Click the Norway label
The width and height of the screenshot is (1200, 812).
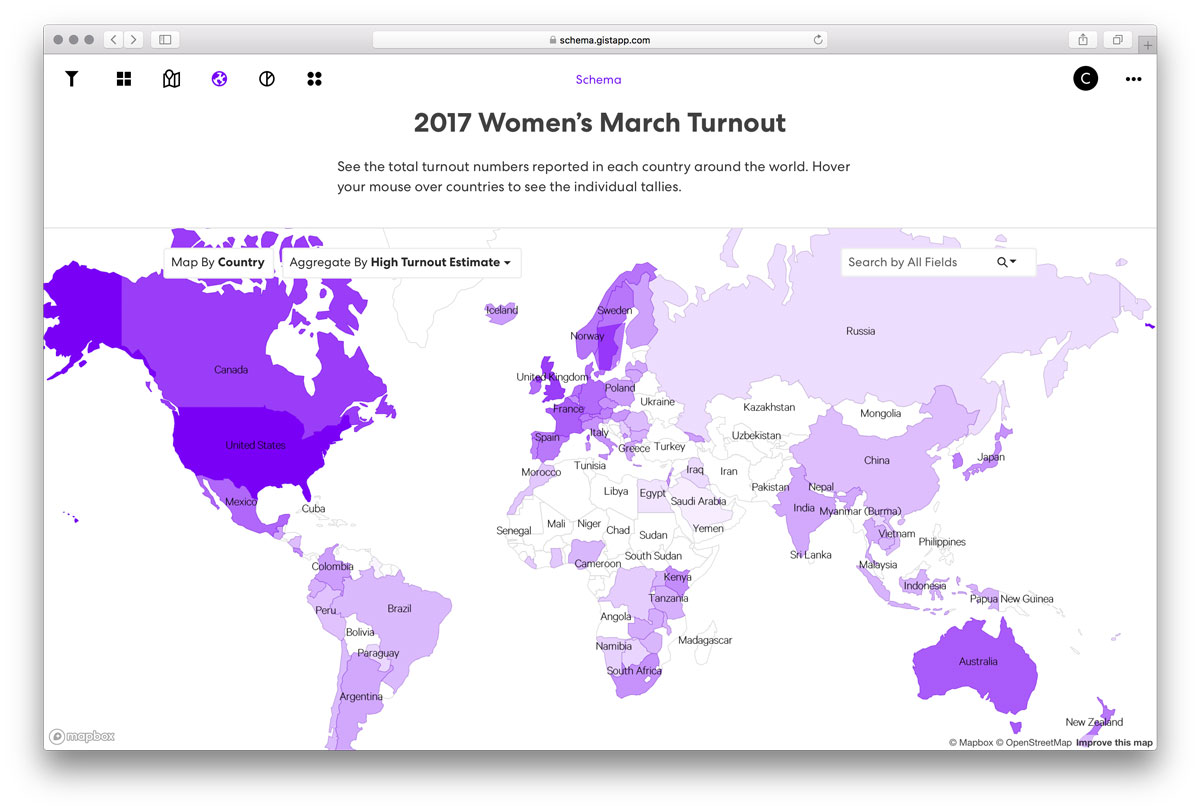click(x=587, y=336)
